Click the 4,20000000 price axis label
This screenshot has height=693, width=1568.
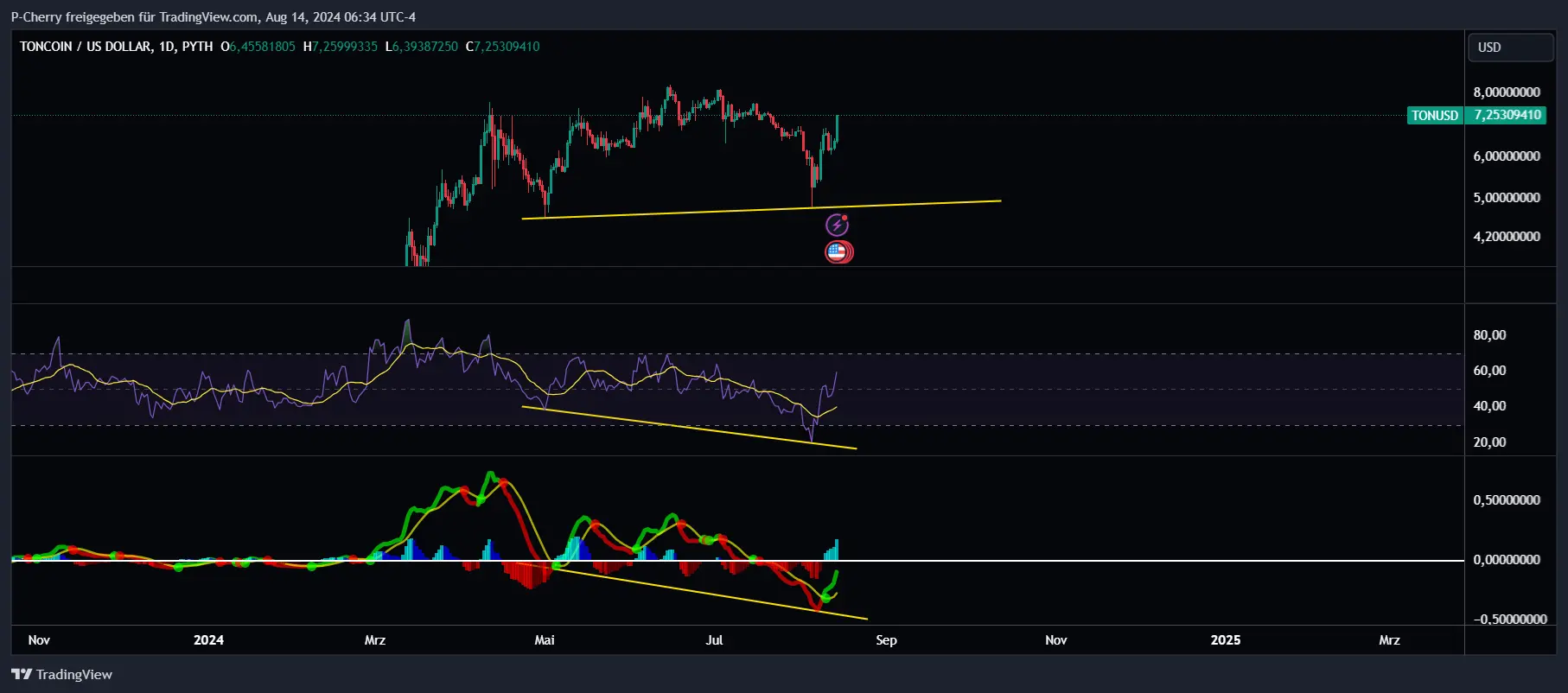1507,237
